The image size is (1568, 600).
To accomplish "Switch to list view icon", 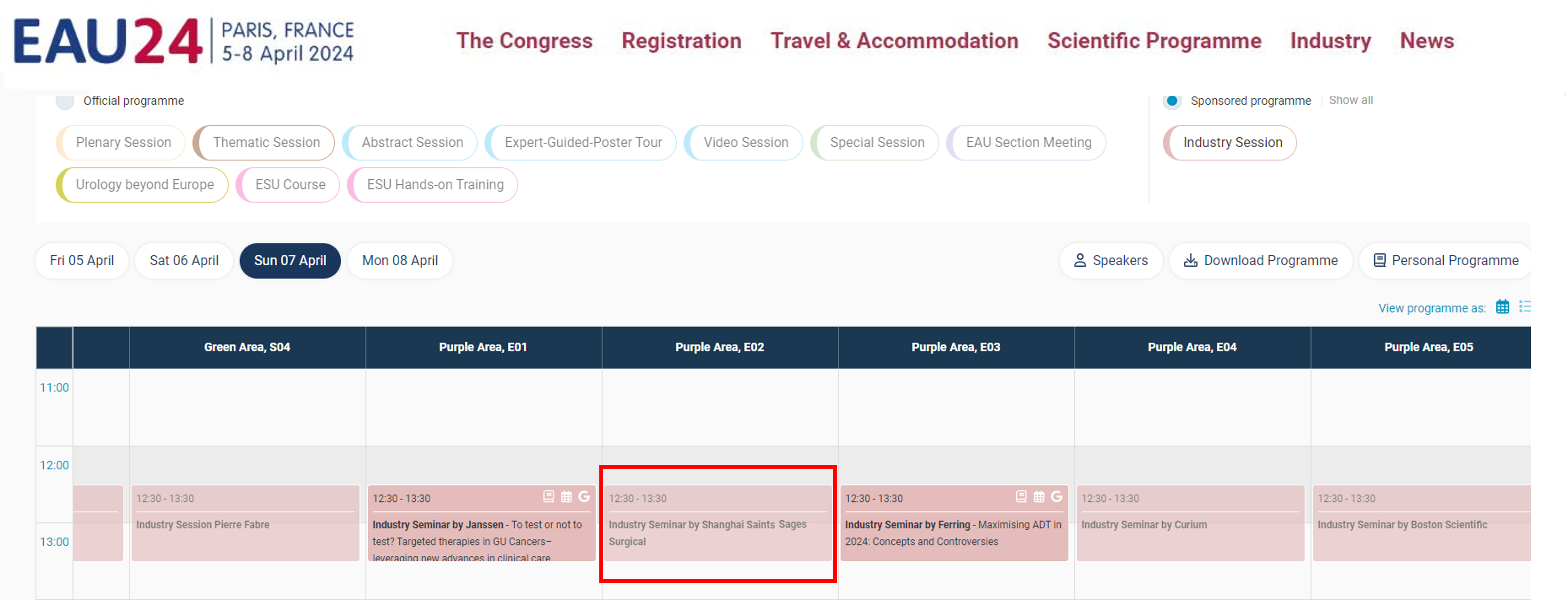I will pos(1524,307).
